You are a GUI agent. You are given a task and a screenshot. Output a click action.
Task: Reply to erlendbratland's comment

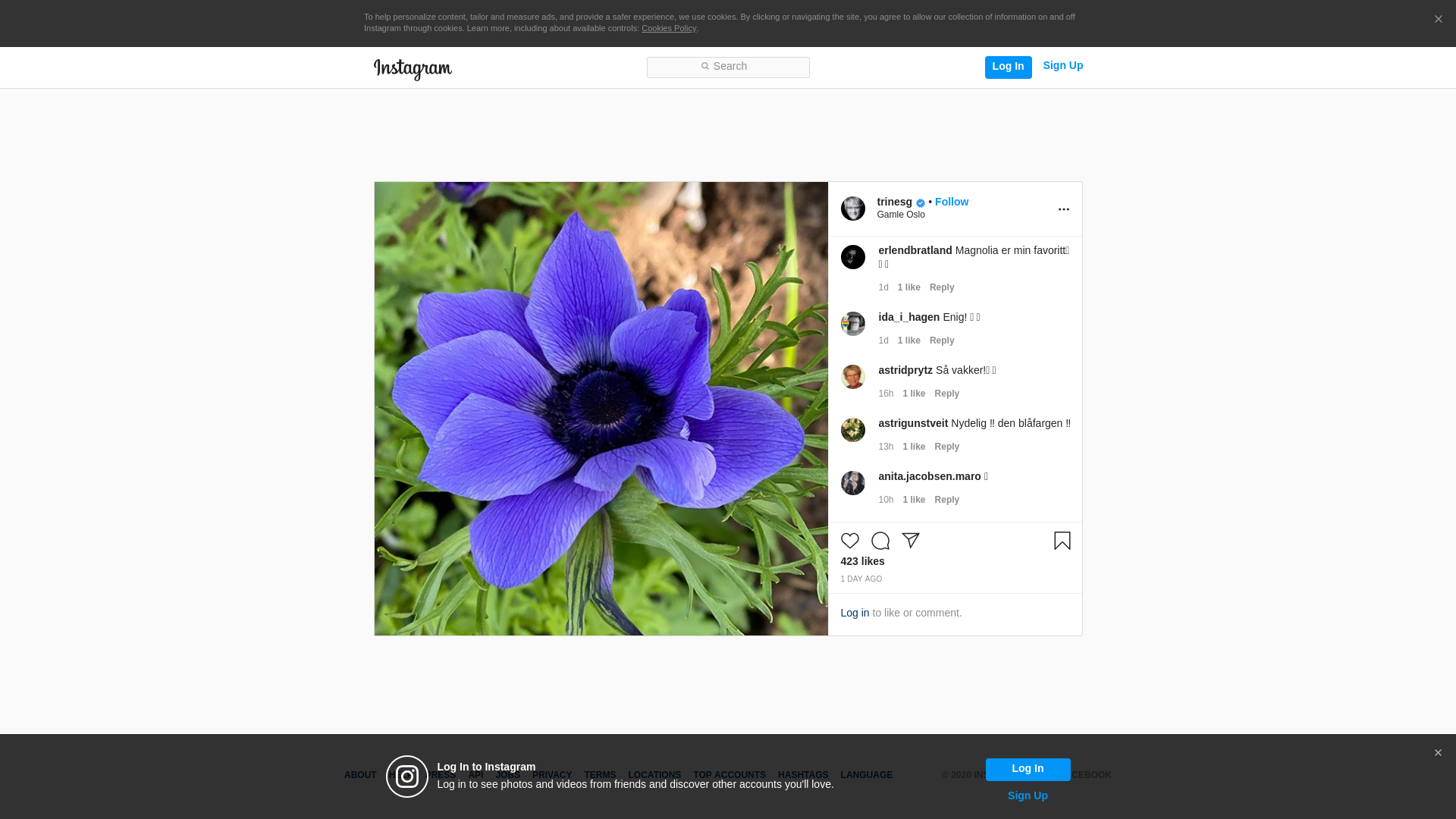coord(942,287)
